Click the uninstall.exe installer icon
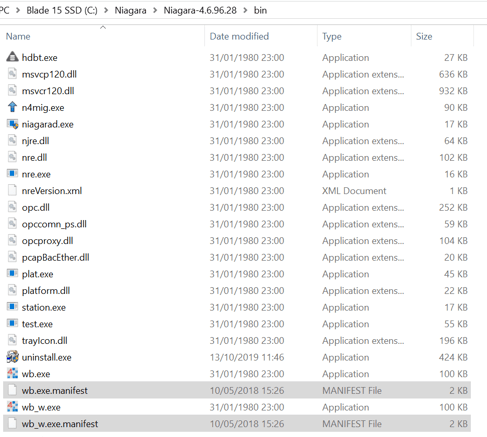 click(x=12, y=357)
